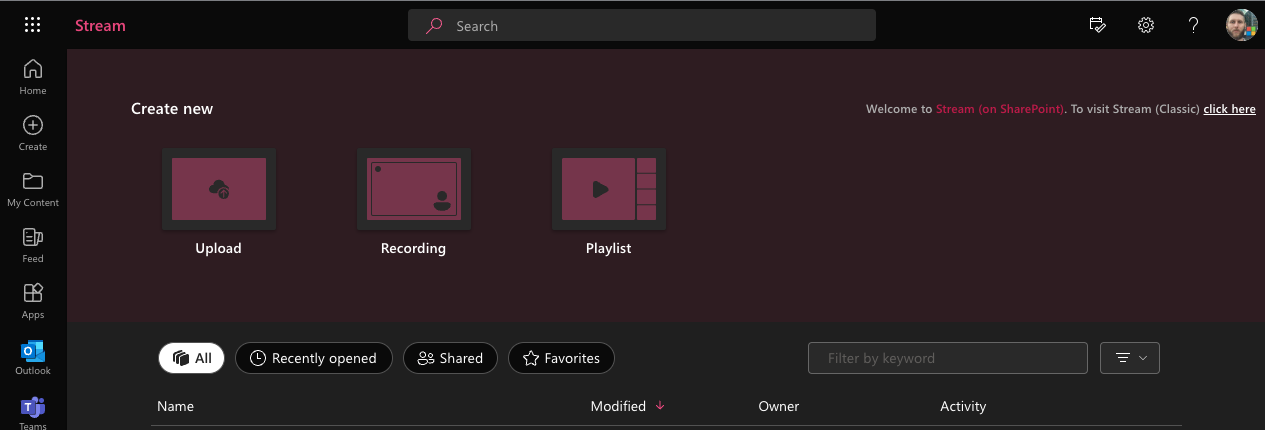Click the Filter by keyword field

tap(947, 358)
